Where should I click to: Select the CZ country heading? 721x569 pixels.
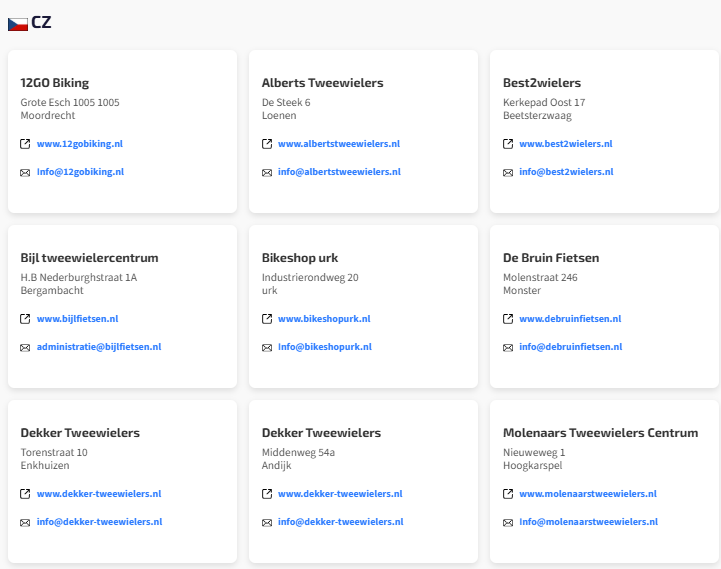[41, 23]
